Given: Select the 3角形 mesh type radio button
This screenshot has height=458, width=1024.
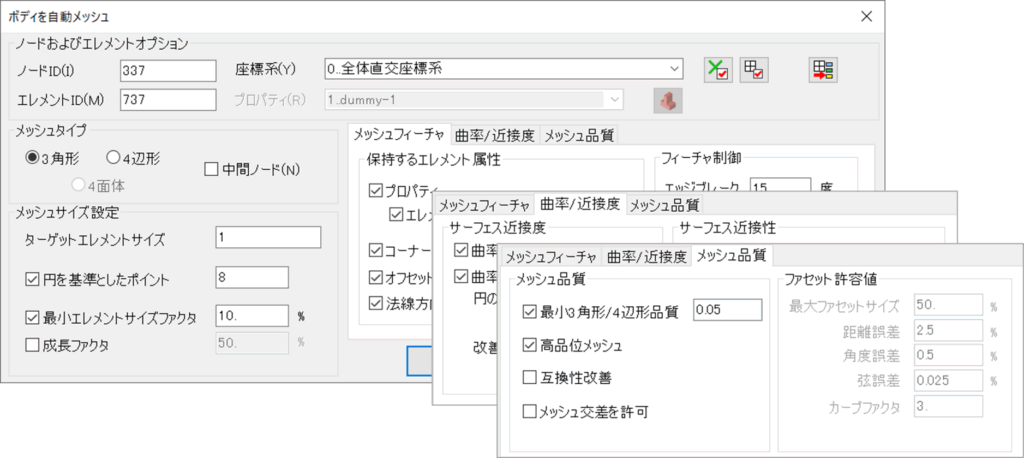Looking at the screenshot, I should point(33,157).
